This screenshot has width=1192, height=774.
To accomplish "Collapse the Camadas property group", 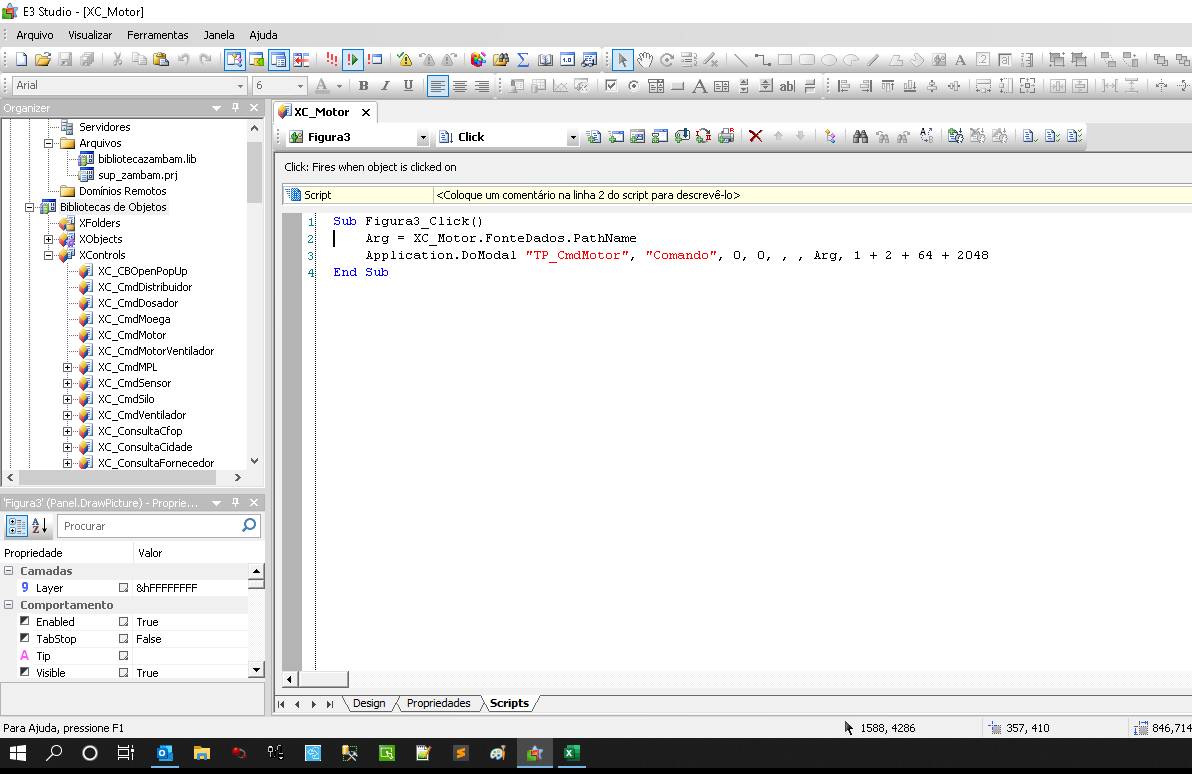I will [8, 570].
